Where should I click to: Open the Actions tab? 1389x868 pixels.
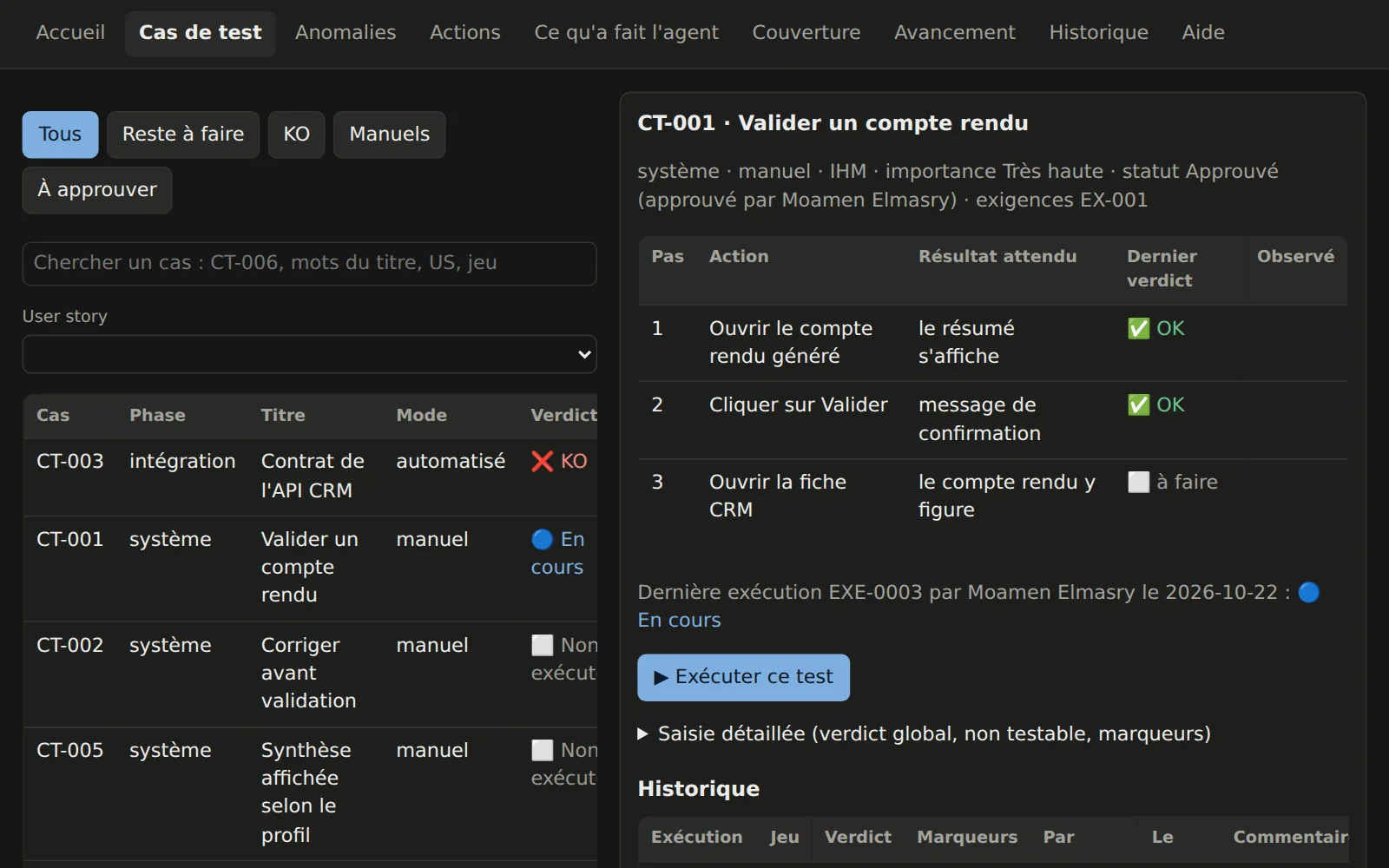click(465, 33)
